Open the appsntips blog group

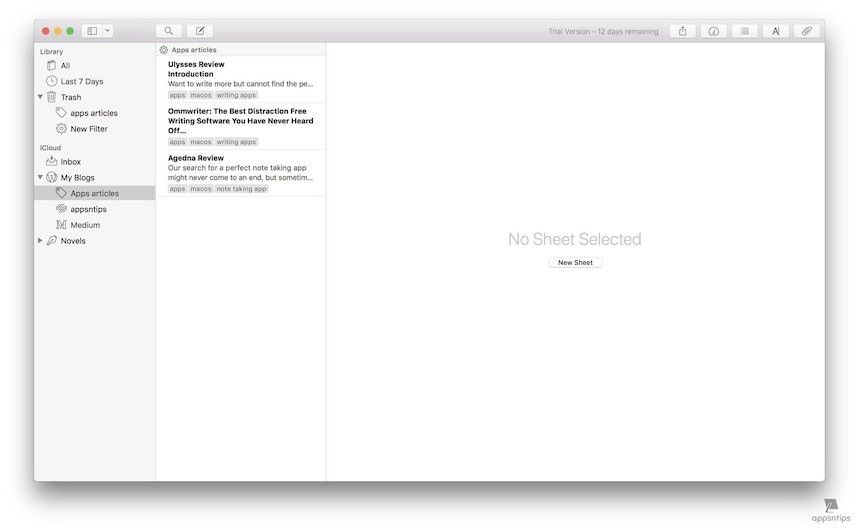pos(88,209)
